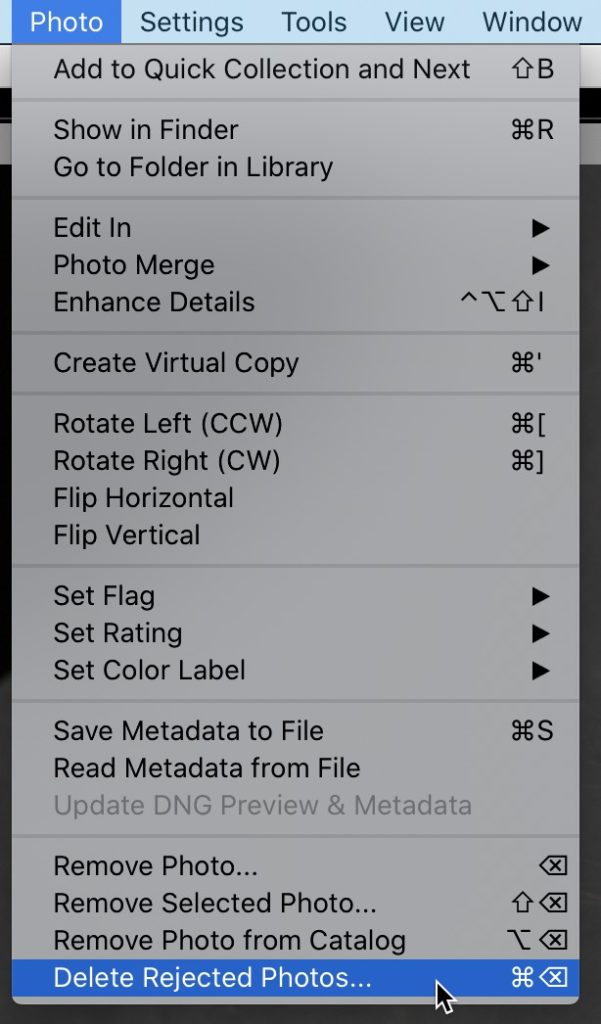This screenshot has height=1024, width=601.
Task: Select Save Metadata to File
Action: pos(188,731)
